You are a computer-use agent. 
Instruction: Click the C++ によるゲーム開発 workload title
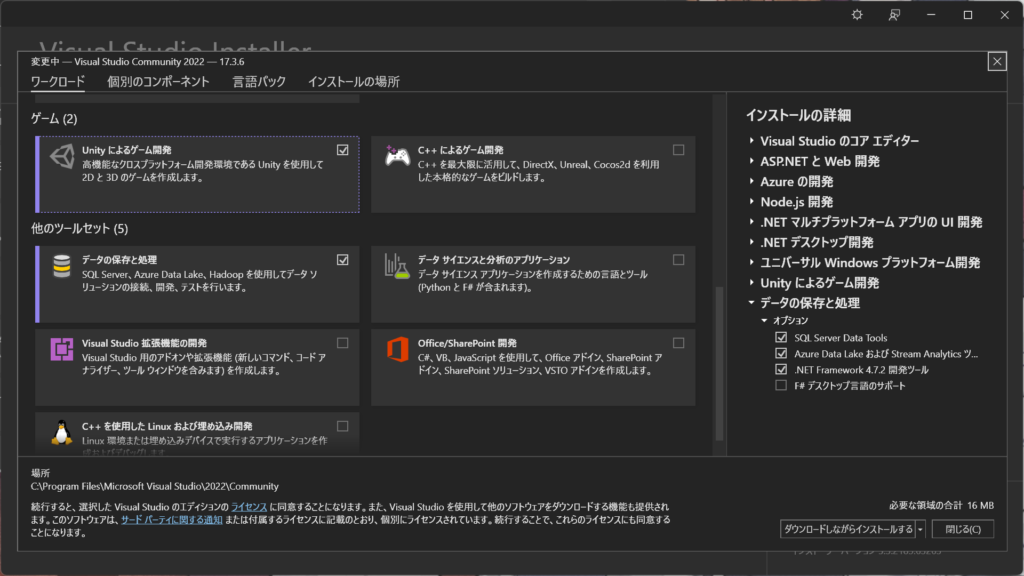point(460,150)
